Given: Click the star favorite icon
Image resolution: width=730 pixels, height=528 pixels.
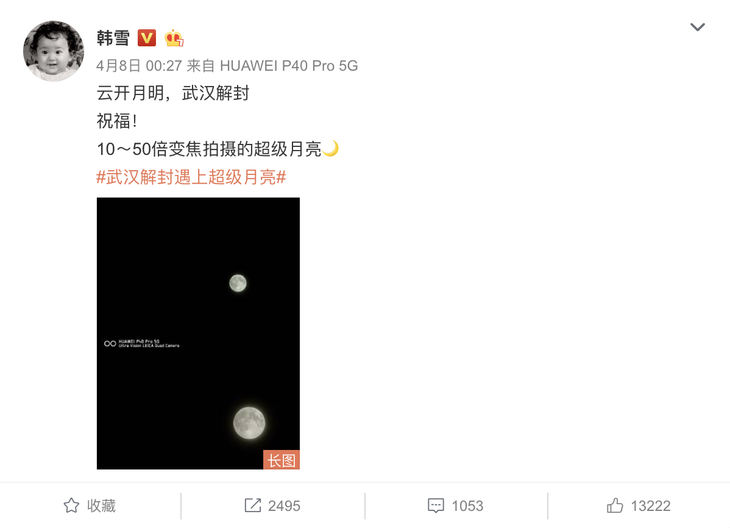Looking at the screenshot, I should [x=71, y=505].
